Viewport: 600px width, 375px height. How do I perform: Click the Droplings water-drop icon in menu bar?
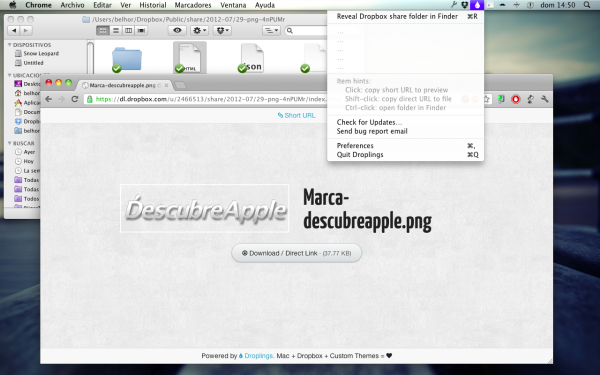point(477,5)
